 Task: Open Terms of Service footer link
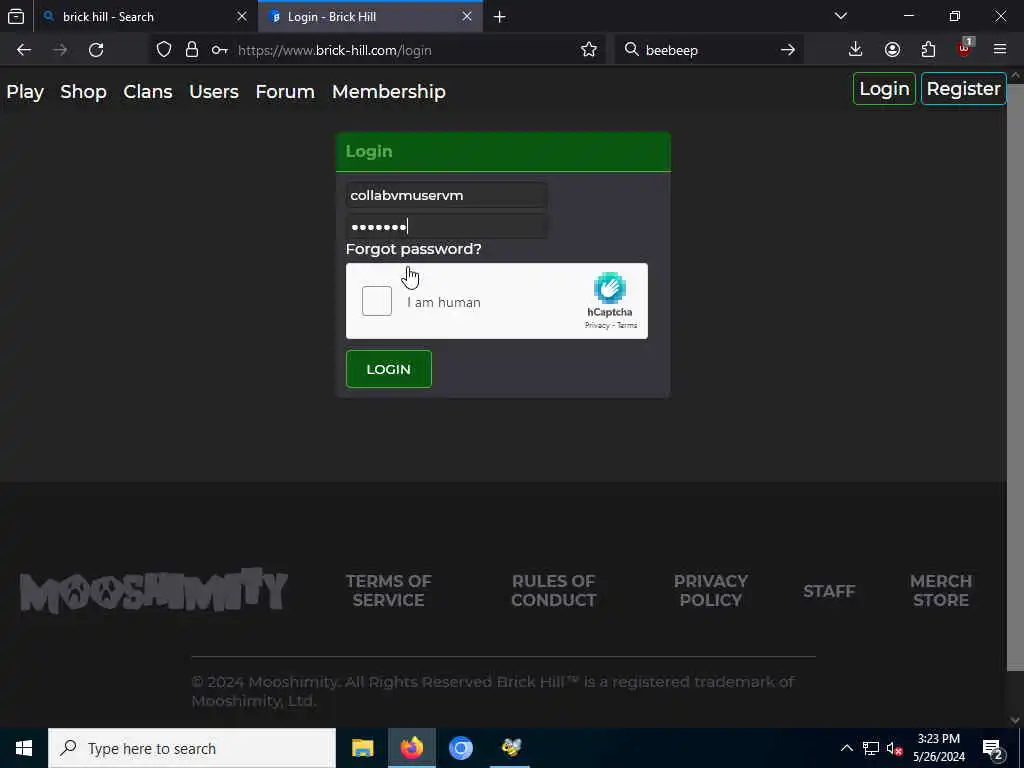389,590
